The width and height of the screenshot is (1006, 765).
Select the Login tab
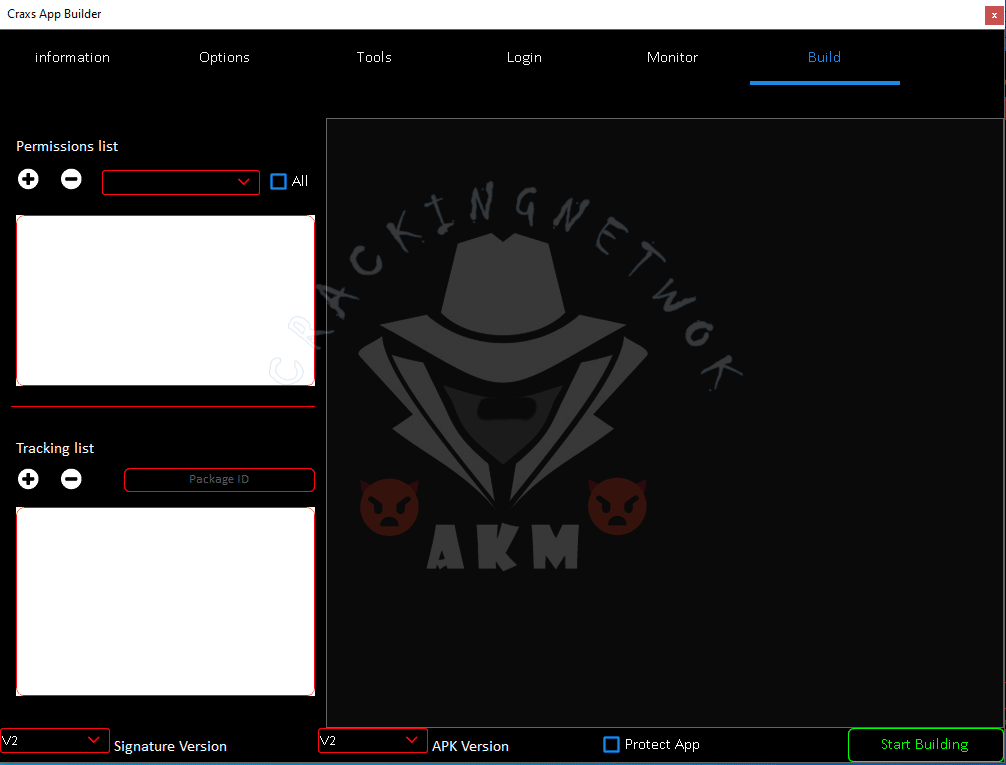[x=524, y=58]
